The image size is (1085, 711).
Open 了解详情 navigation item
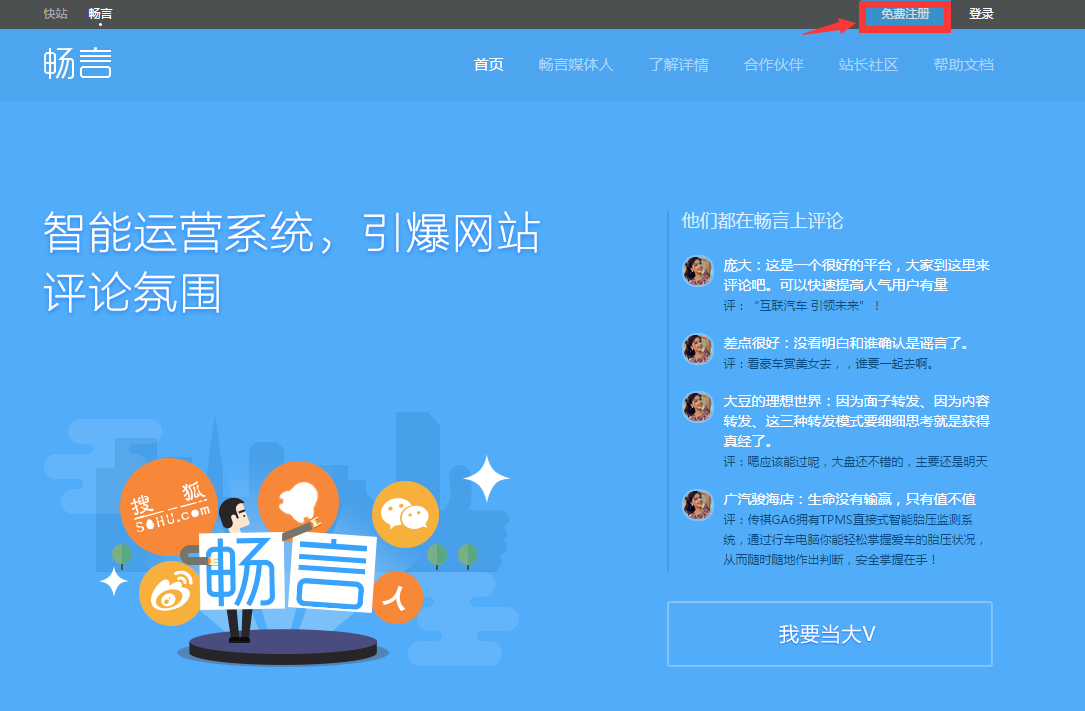pyautogui.click(x=678, y=65)
